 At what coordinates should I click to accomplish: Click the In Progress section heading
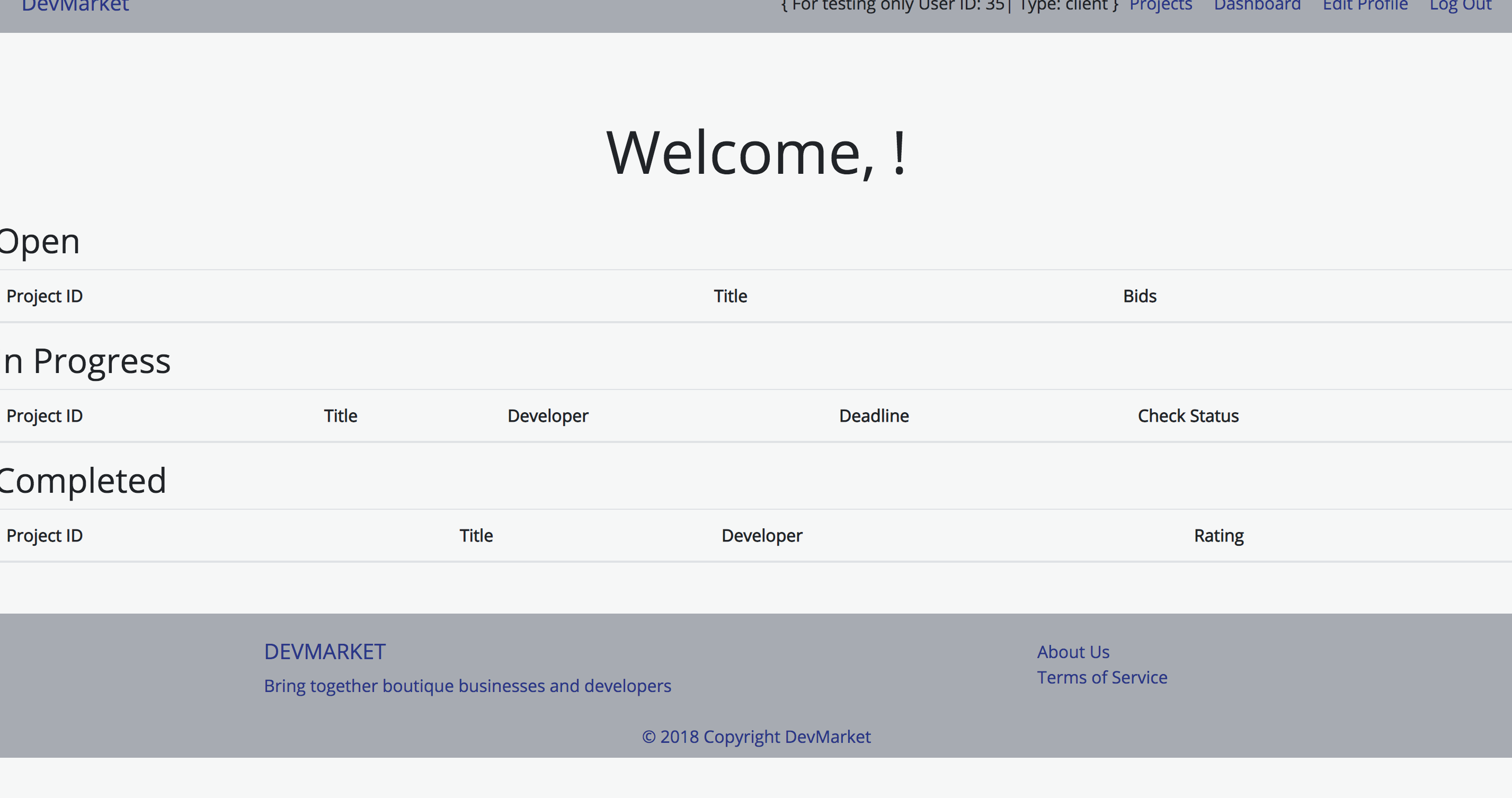[x=87, y=361]
